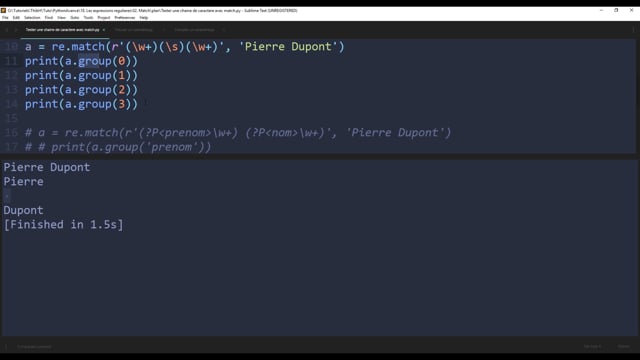Viewport: 640px width, 360px height.
Task: Click the syntax indicator at status bar right
Action: coord(623,347)
